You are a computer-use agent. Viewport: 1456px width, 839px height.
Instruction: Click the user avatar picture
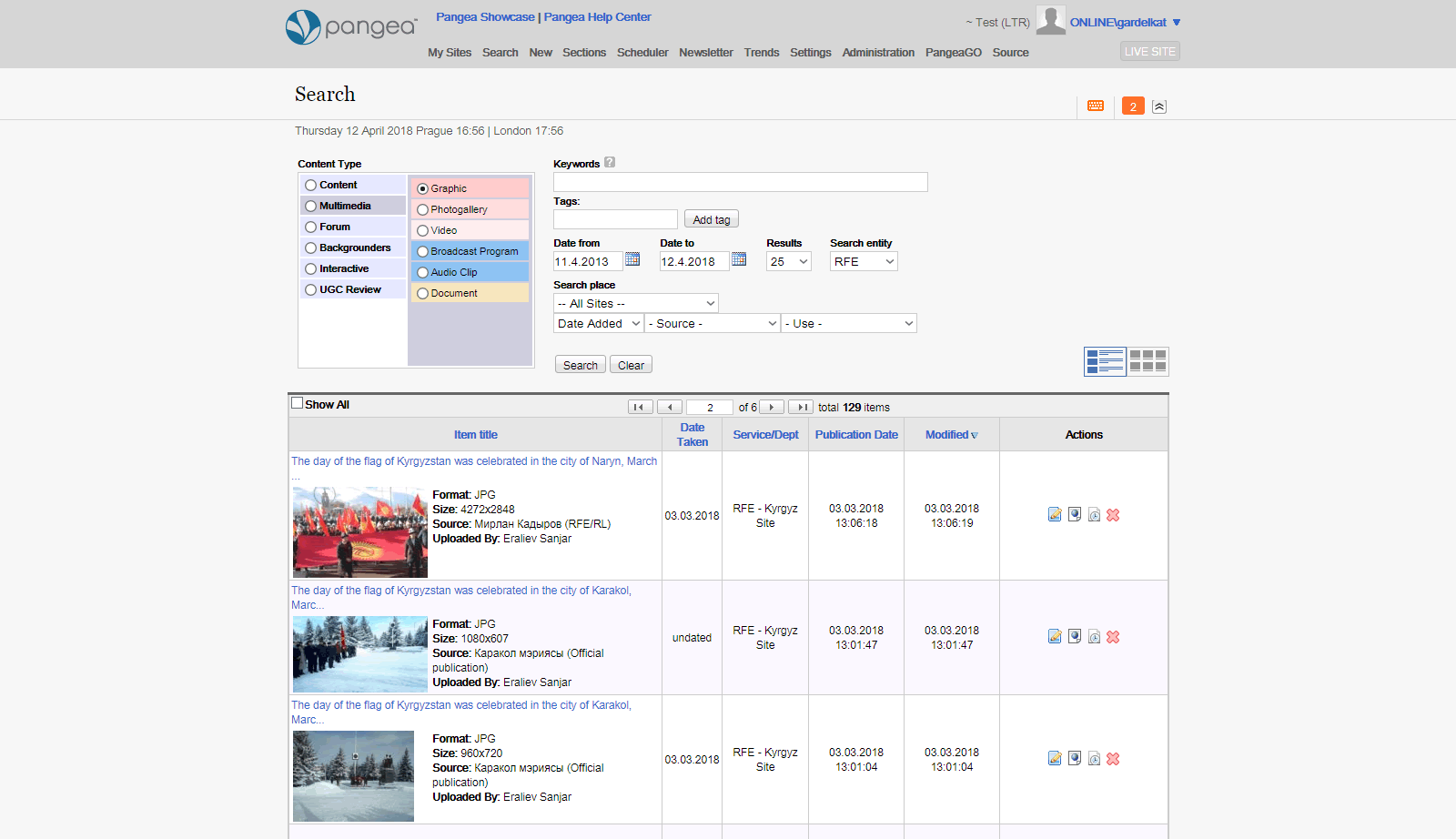point(1051,20)
